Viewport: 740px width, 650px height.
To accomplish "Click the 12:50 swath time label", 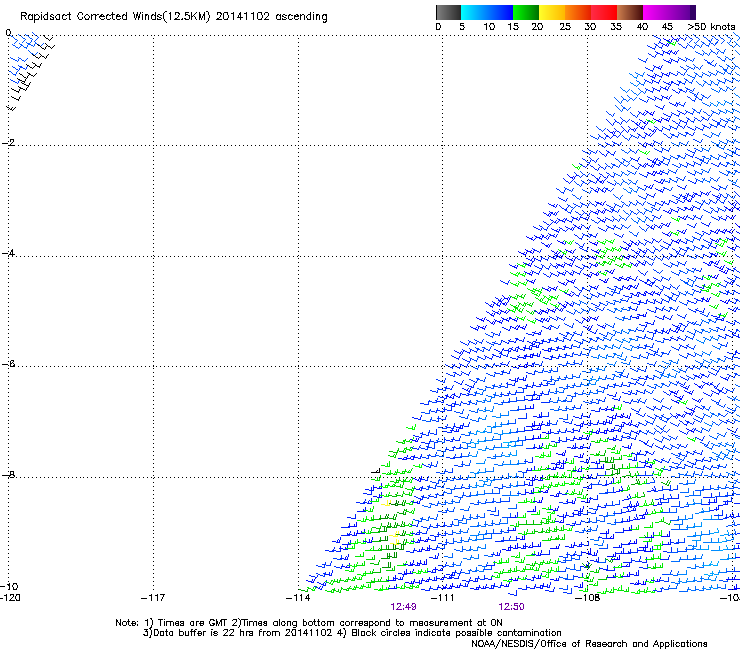I will click(x=511, y=607).
